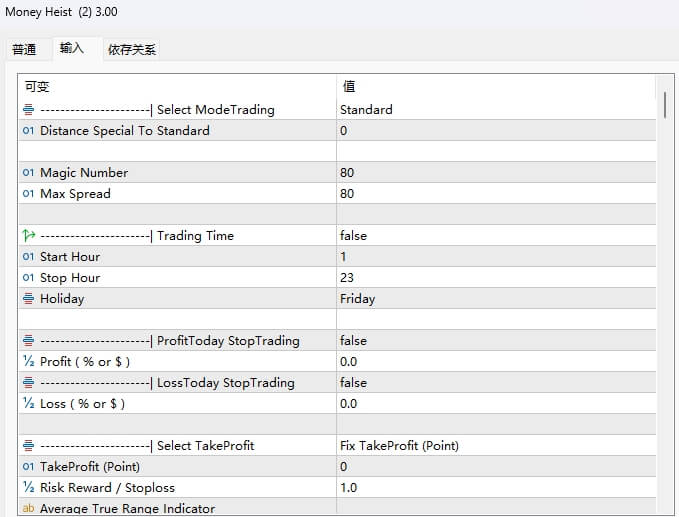This screenshot has height=517, width=679.
Task: Click the fraction icon beside Loss ( % or $ )
Action: pos(29,404)
